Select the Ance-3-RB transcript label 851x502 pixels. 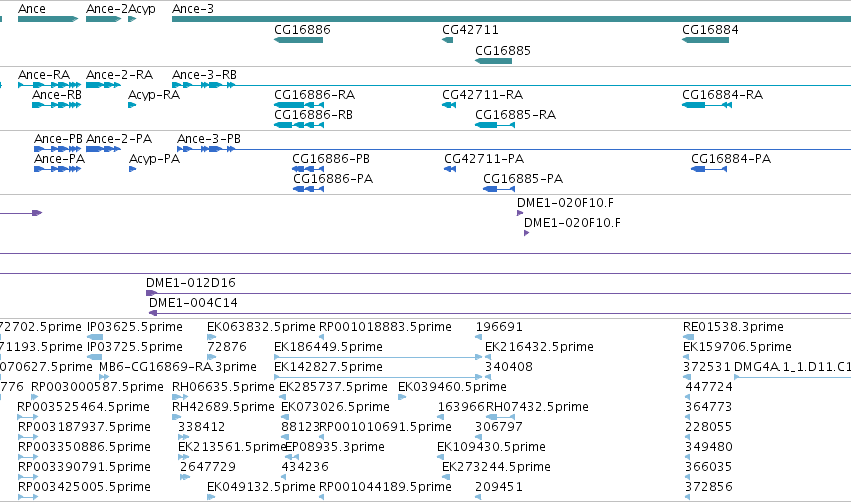pyautogui.click(x=204, y=74)
